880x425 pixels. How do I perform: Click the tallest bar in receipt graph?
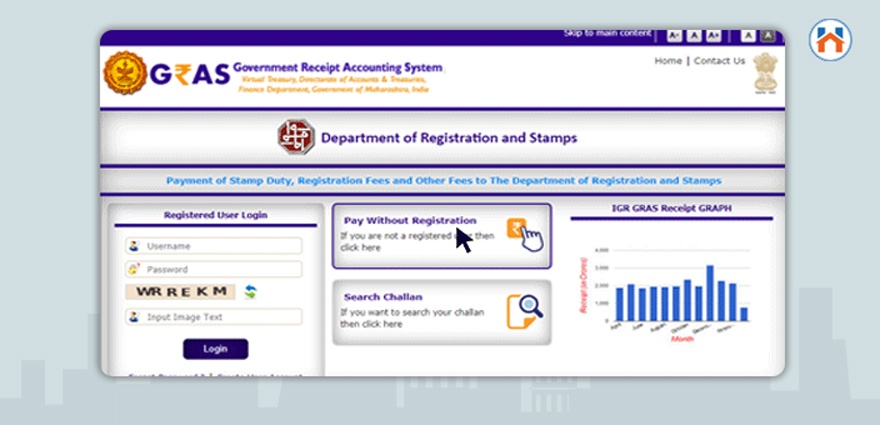coord(710,293)
